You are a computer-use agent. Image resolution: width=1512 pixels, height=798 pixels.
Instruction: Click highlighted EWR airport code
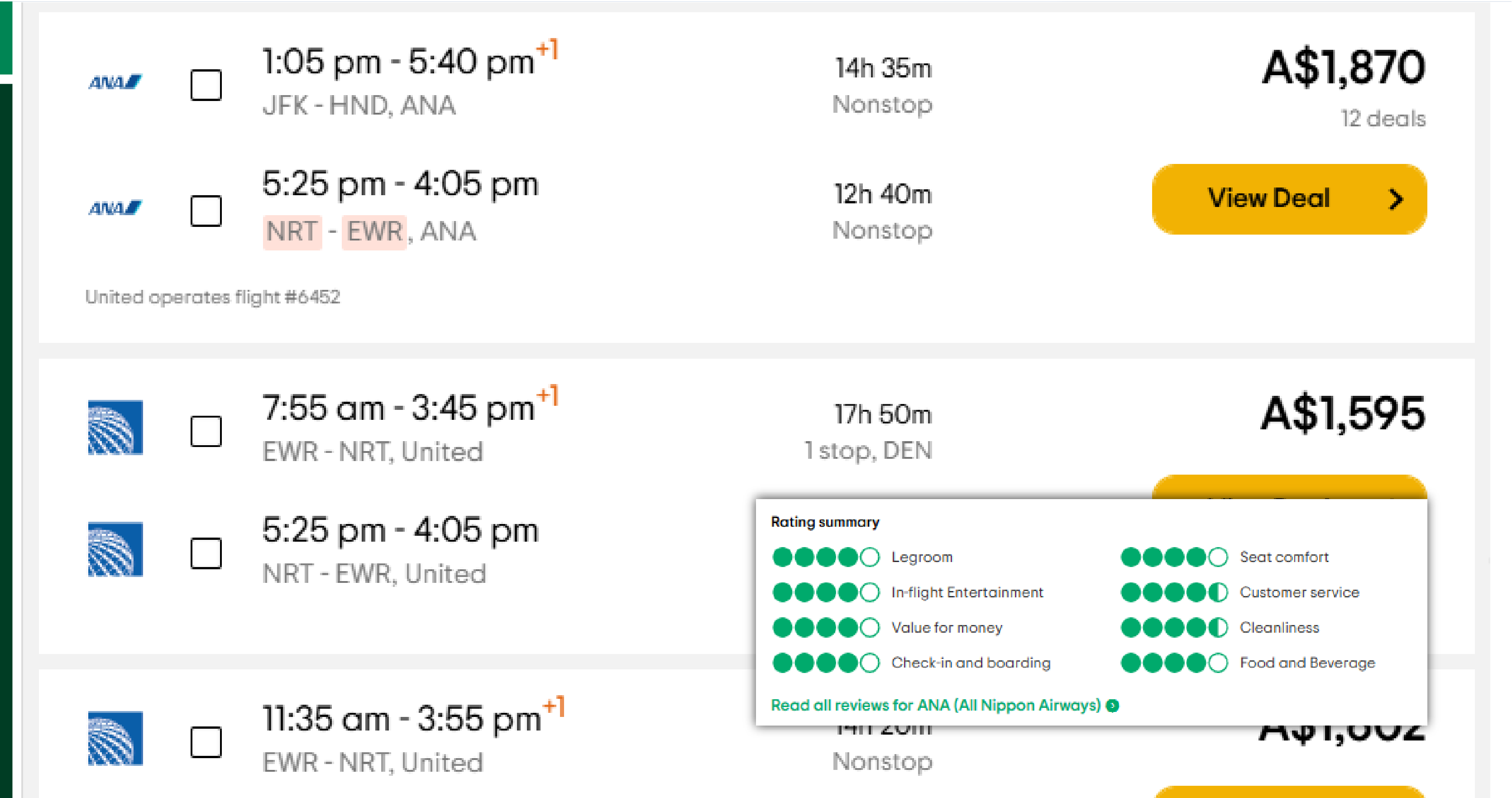[374, 231]
